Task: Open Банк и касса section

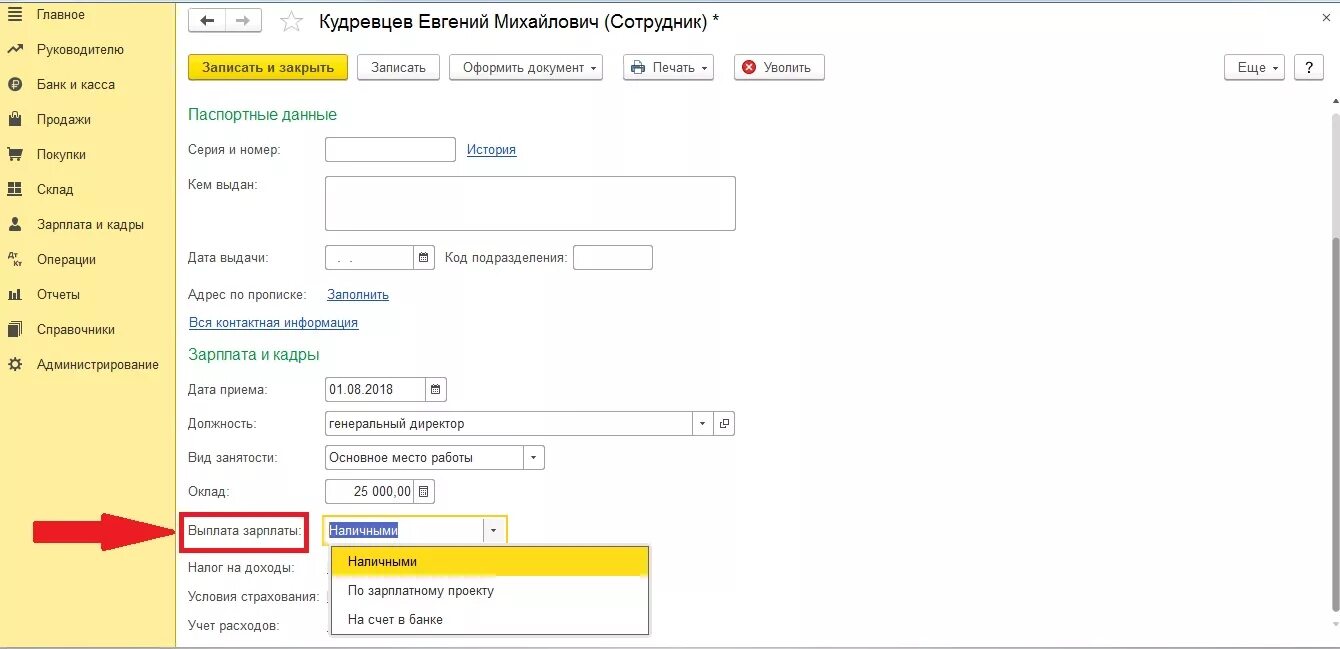Action: point(76,84)
